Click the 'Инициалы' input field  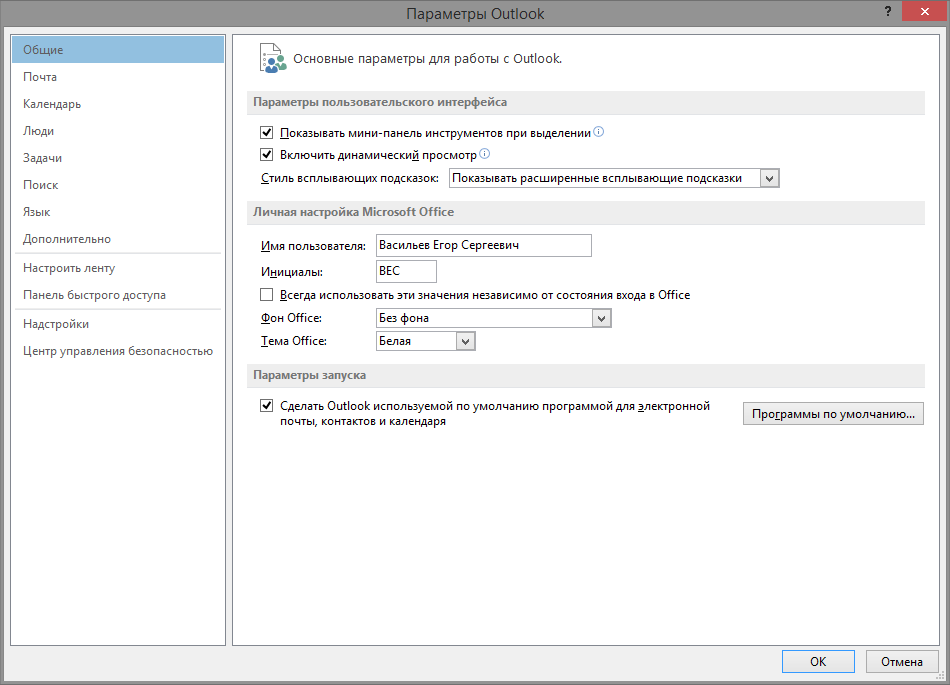pos(406,271)
